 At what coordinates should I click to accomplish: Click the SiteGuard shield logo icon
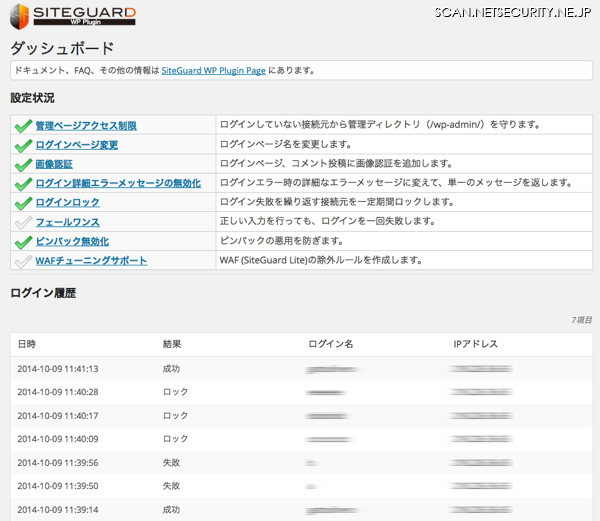21,17
